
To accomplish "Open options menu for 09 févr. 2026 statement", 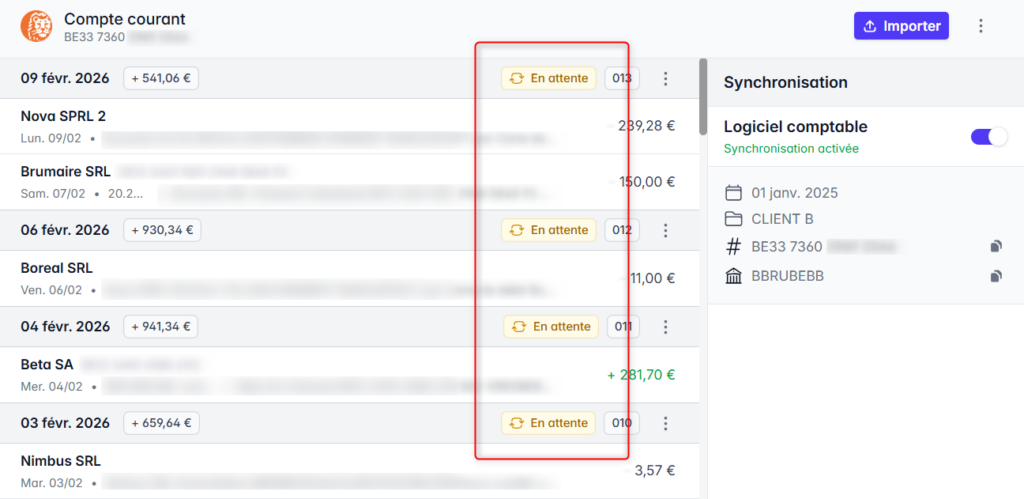I will coord(666,78).
